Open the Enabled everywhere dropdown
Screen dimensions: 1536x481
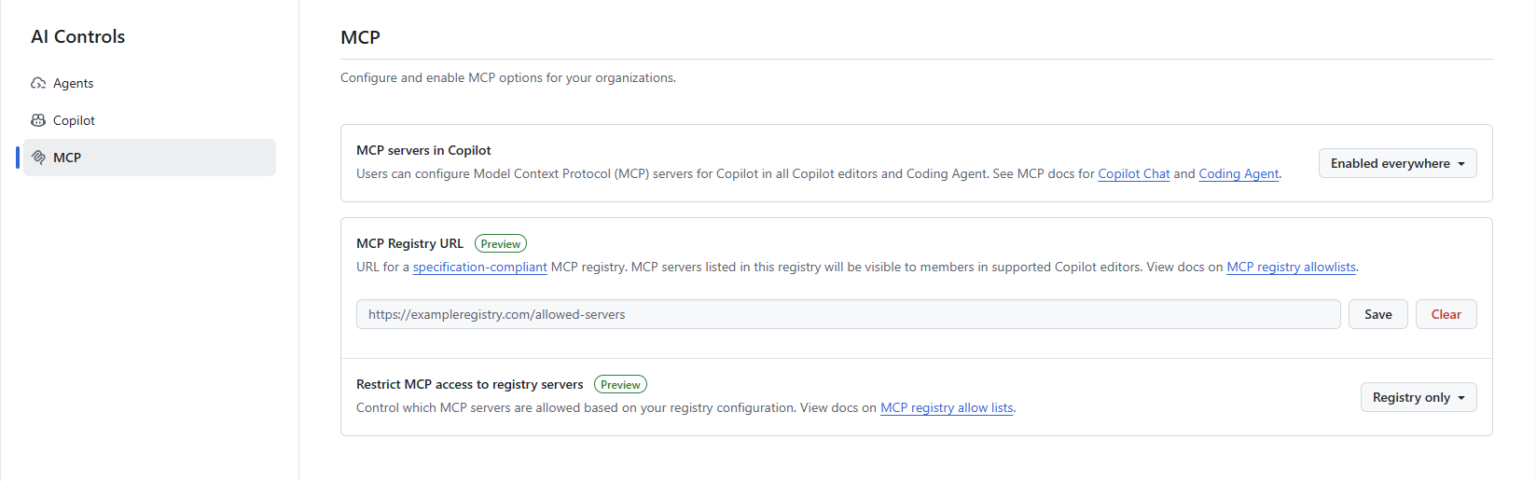[1397, 163]
